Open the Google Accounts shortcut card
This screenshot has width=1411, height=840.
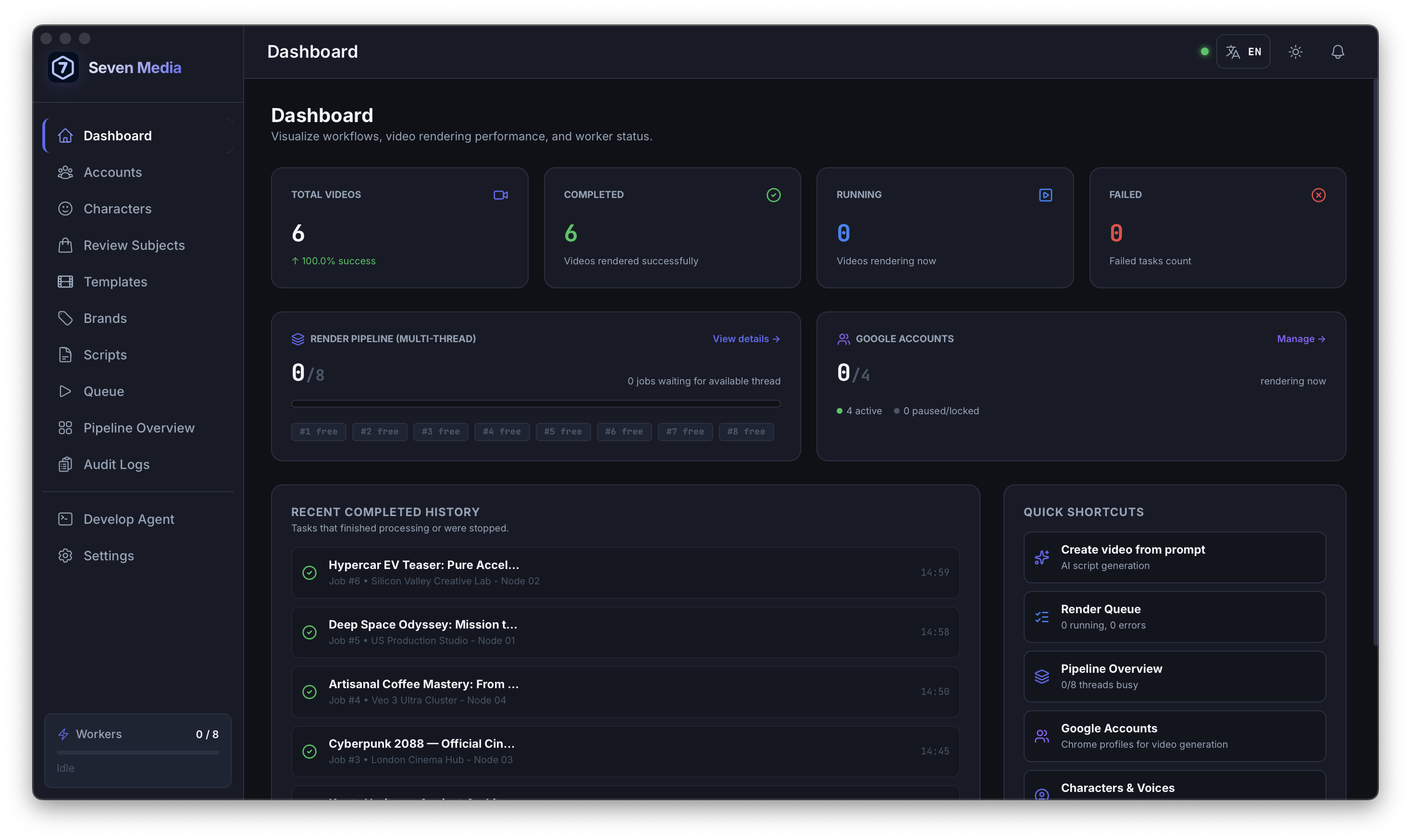coord(1175,736)
